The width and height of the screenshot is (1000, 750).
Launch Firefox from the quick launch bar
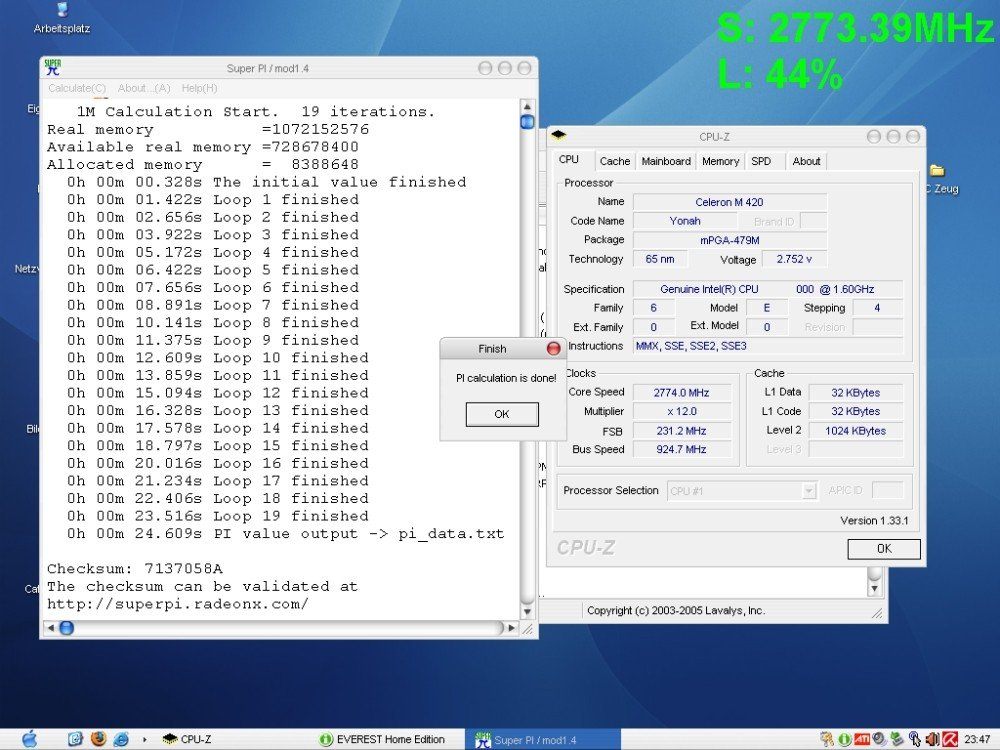98,739
